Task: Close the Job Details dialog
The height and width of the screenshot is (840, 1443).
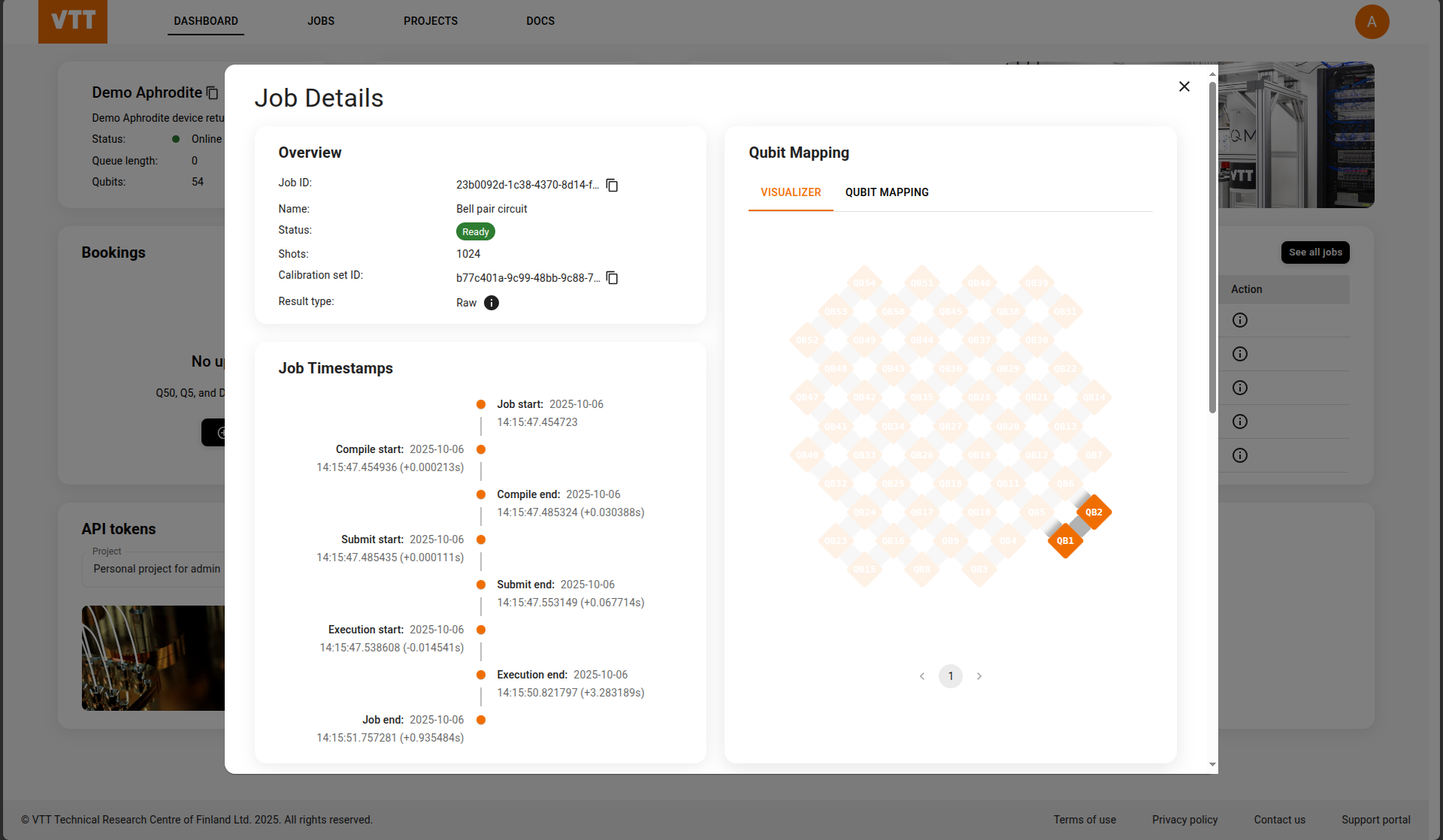Action: tap(1184, 86)
